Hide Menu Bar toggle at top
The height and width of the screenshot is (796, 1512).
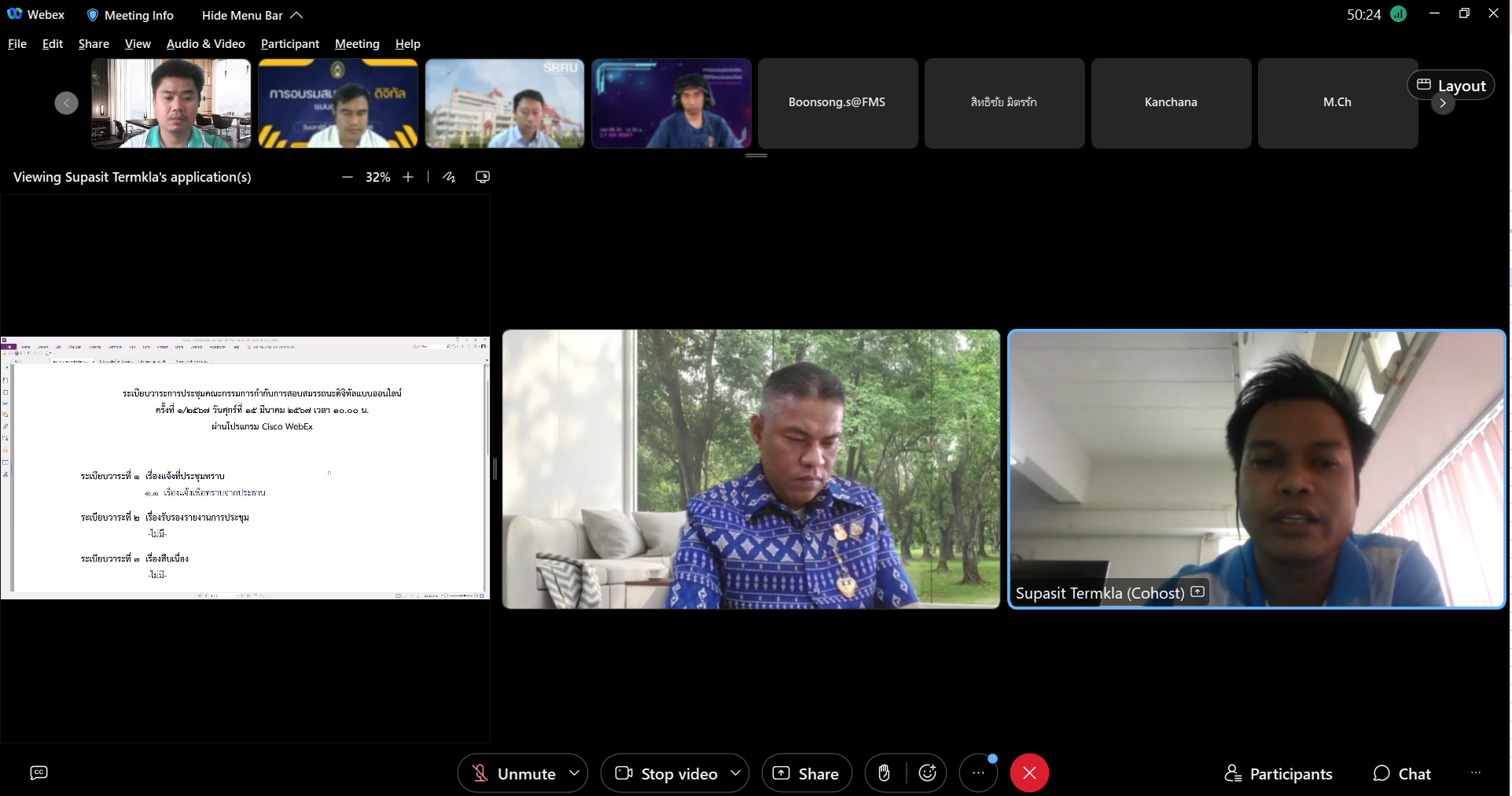tap(252, 15)
